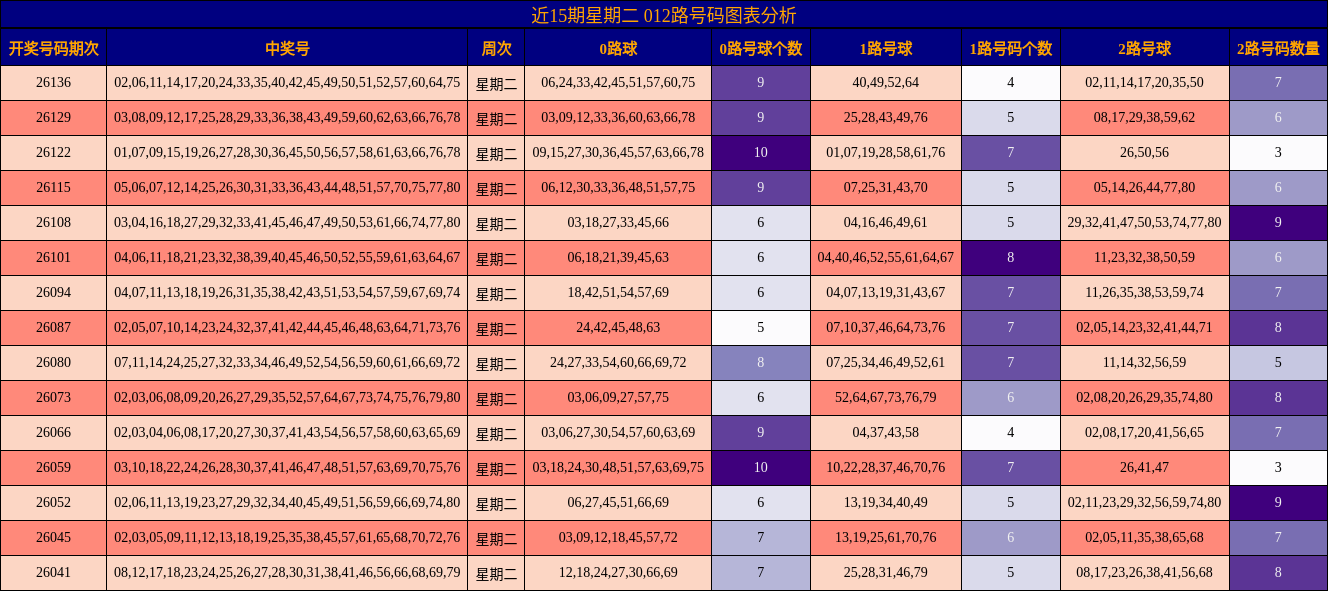Click 2路号码数量 value 8 in row 26041
The width and height of the screenshot is (1328, 591).
(1278, 573)
